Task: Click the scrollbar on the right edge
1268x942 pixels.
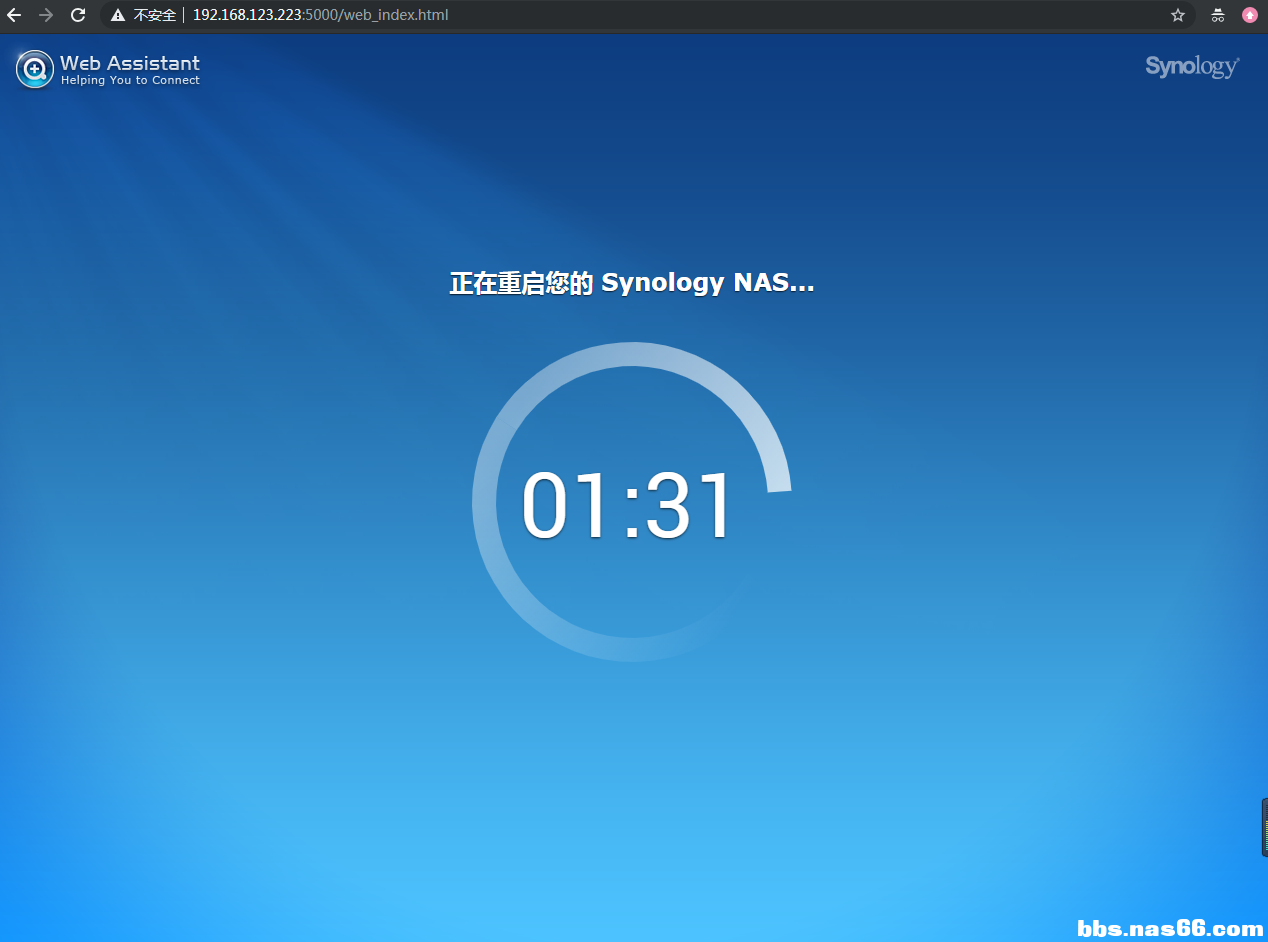Action: (1262, 827)
